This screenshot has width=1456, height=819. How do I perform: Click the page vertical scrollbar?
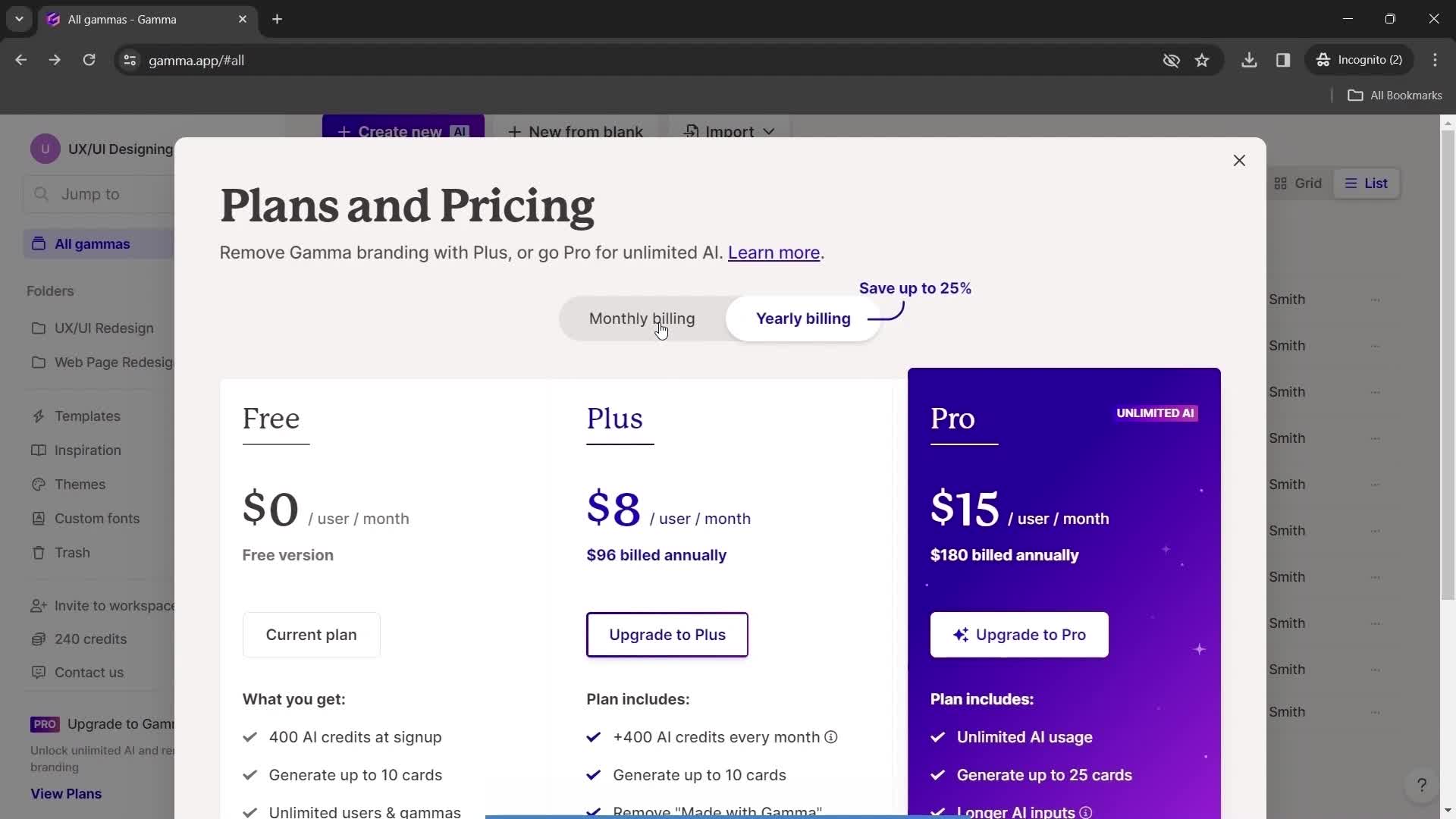[x=1448, y=364]
